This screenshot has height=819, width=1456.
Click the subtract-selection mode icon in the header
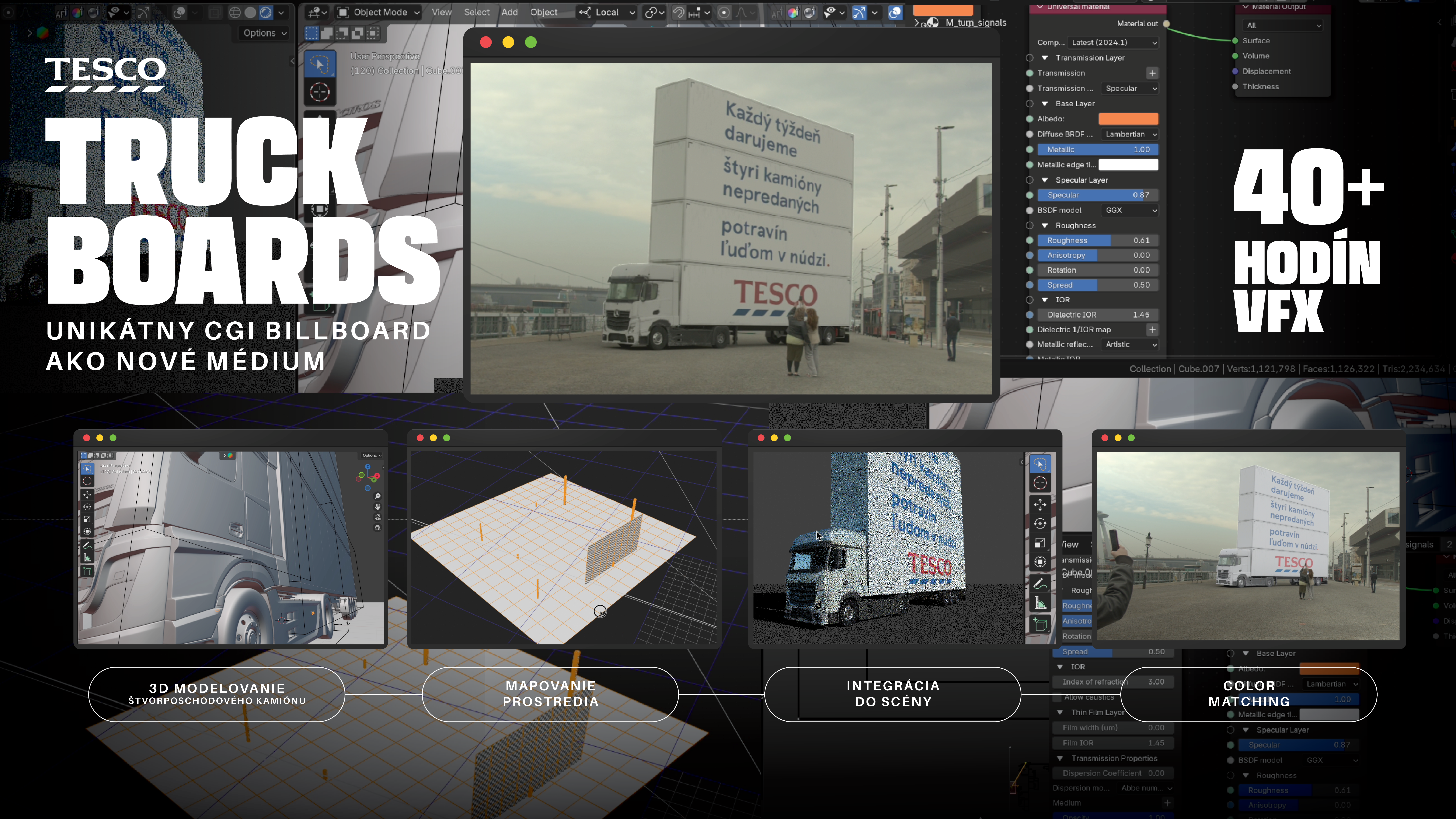point(342,33)
